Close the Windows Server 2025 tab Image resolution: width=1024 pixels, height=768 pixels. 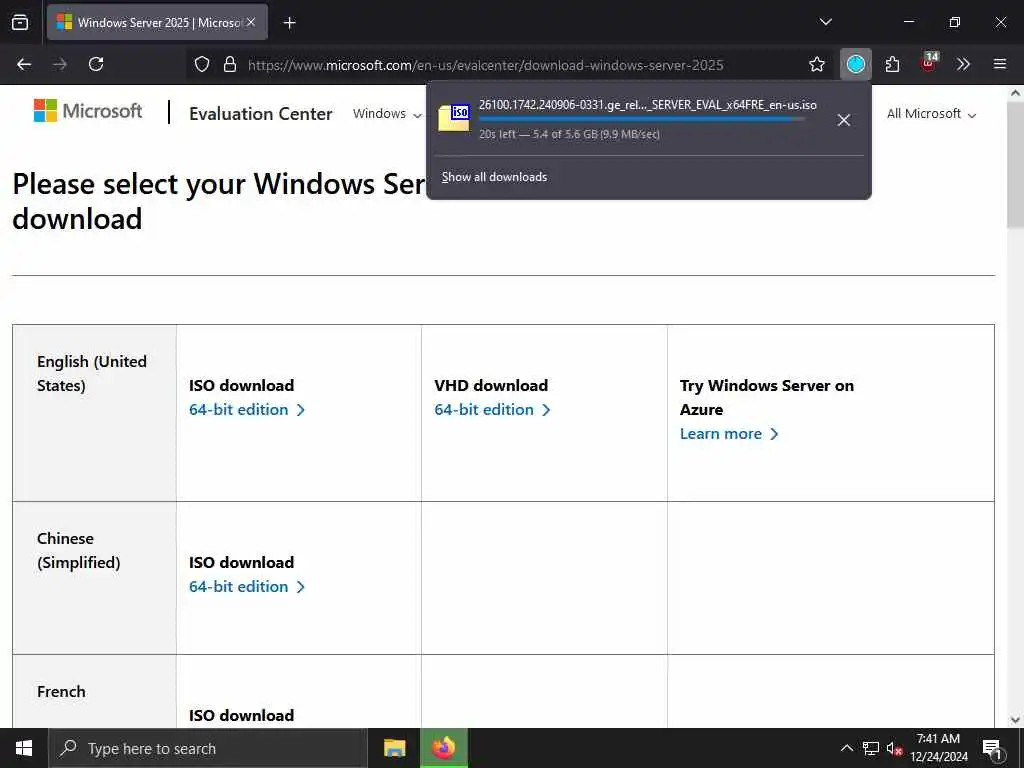[251, 22]
